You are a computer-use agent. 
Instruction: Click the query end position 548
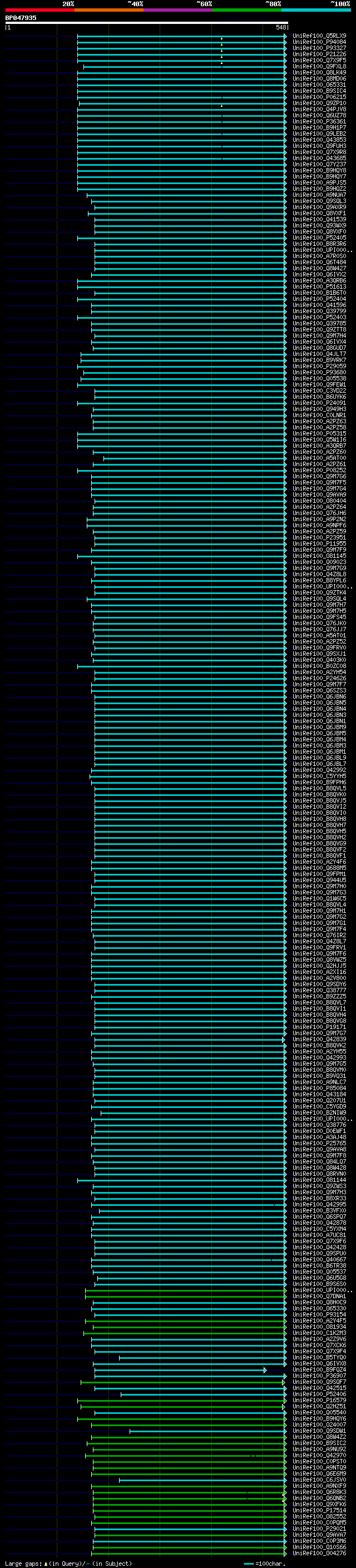point(280,27)
